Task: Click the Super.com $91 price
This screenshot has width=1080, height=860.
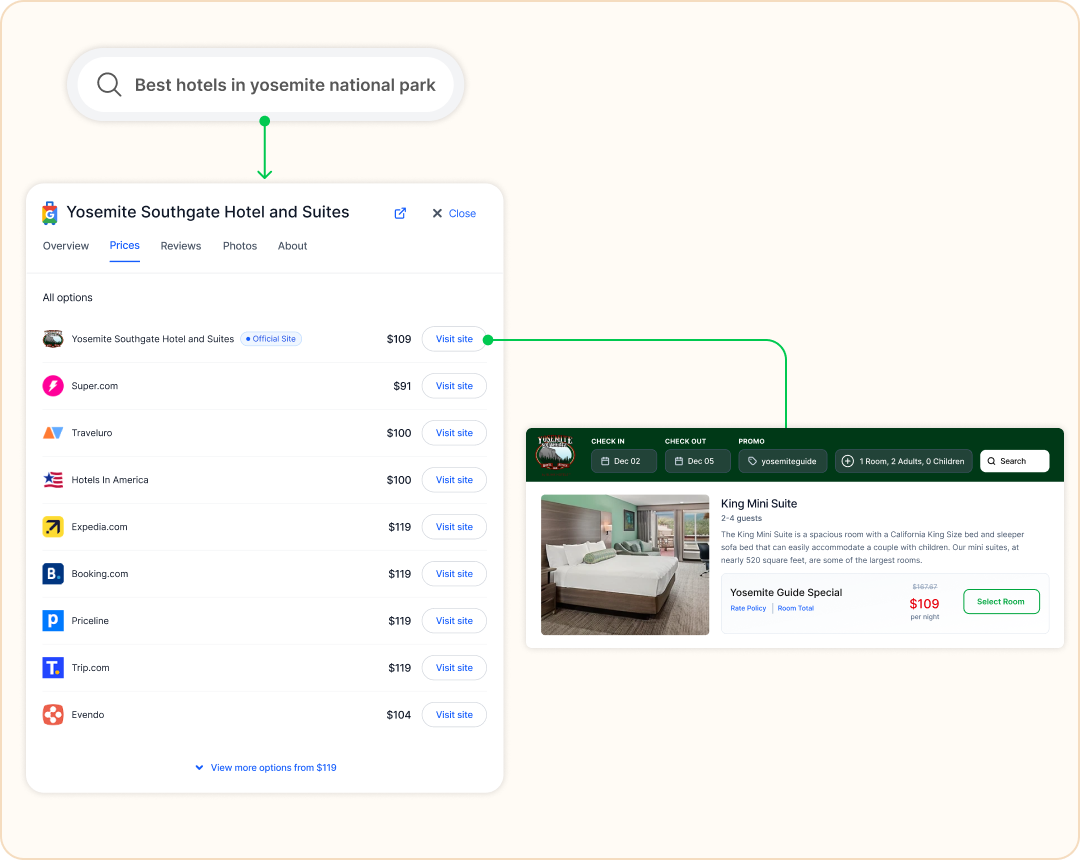Action: tap(402, 386)
